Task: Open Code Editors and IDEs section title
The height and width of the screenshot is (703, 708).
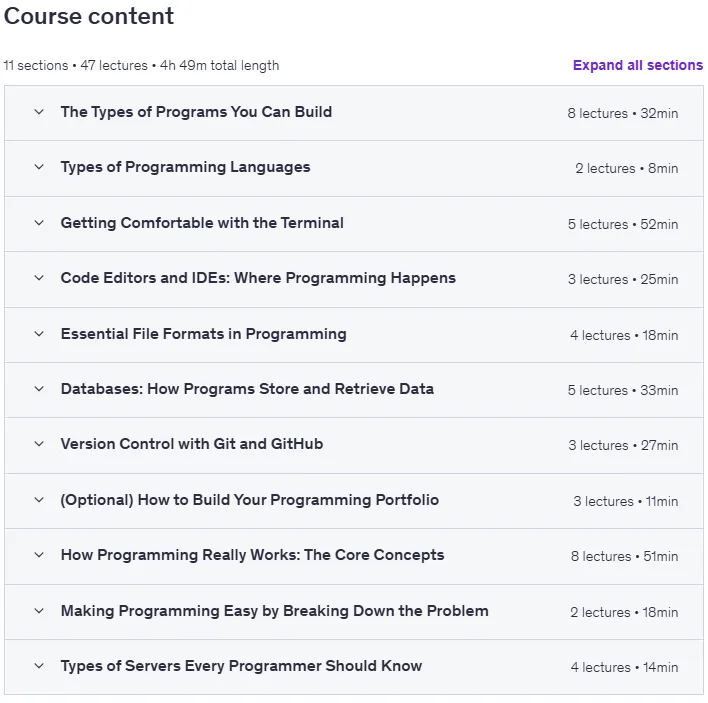Action: click(x=258, y=278)
